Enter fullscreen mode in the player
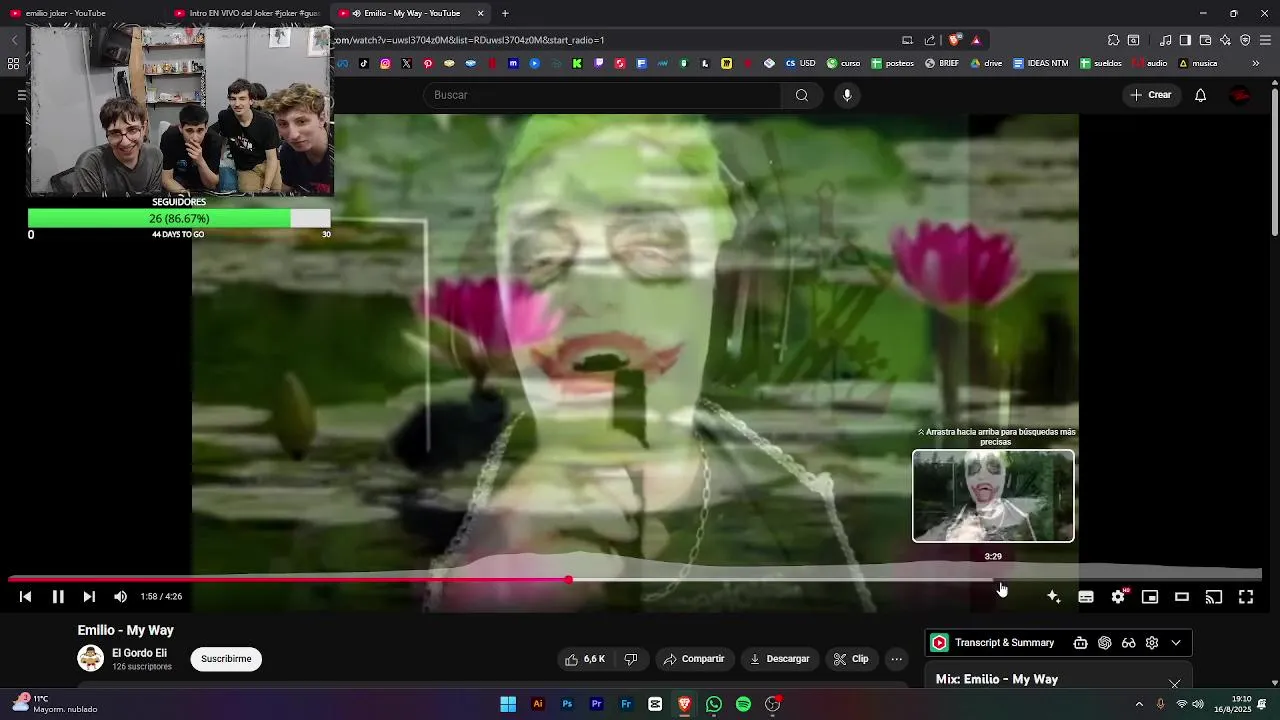 pyautogui.click(x=1246, y=597)
